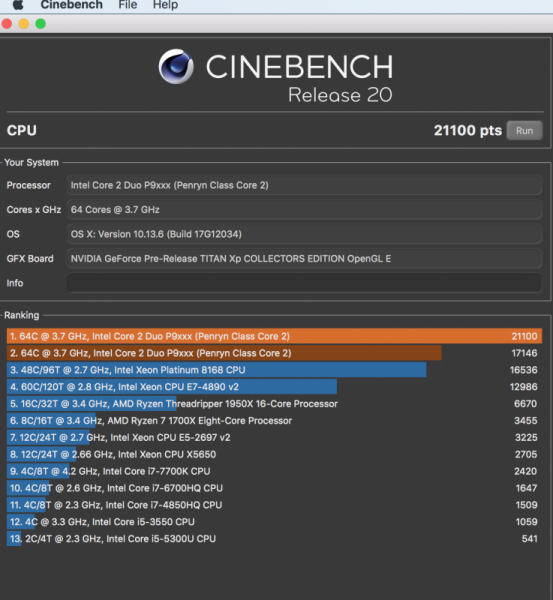Click the red close window button
Viewport: 553px width, 600px height.
[7, 24]
